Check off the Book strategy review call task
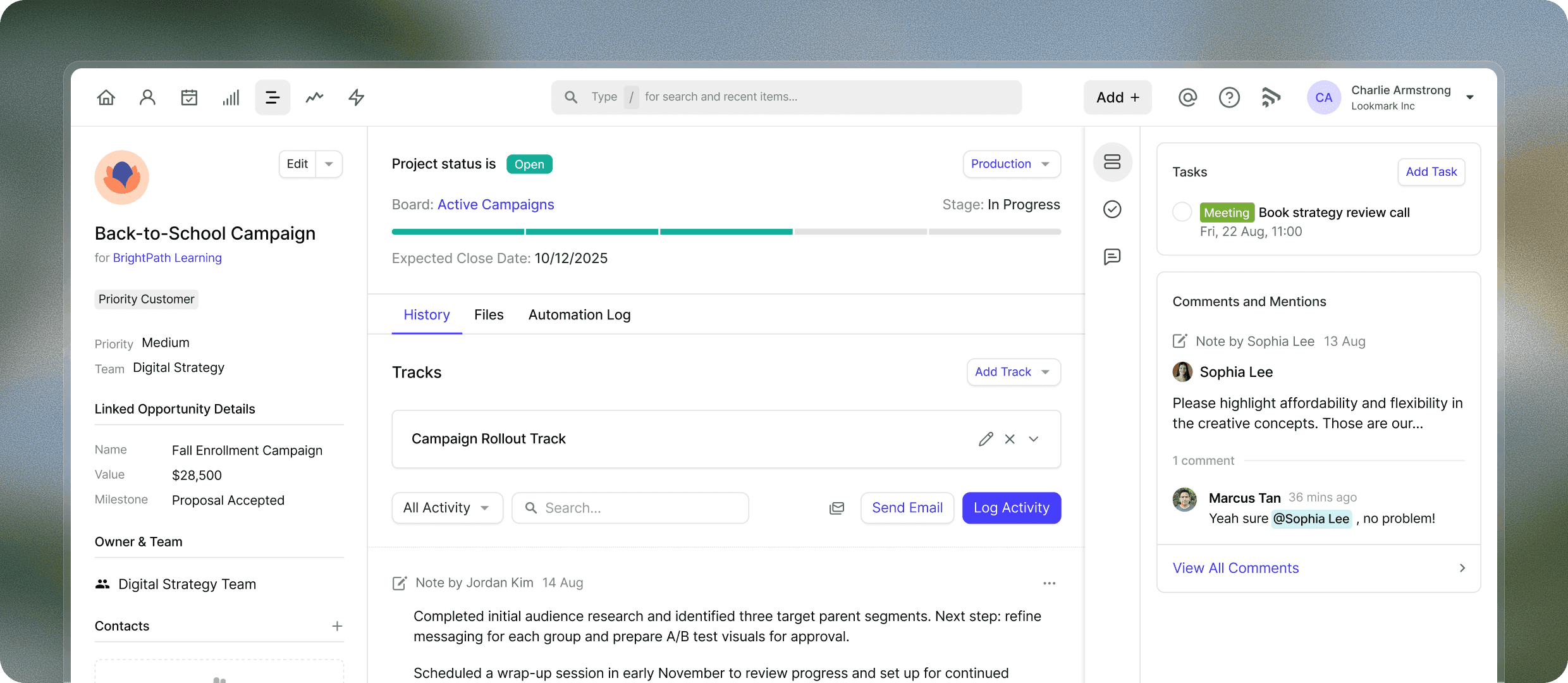The height and width of the screenshot is (683, 1568). (1181, 212)
